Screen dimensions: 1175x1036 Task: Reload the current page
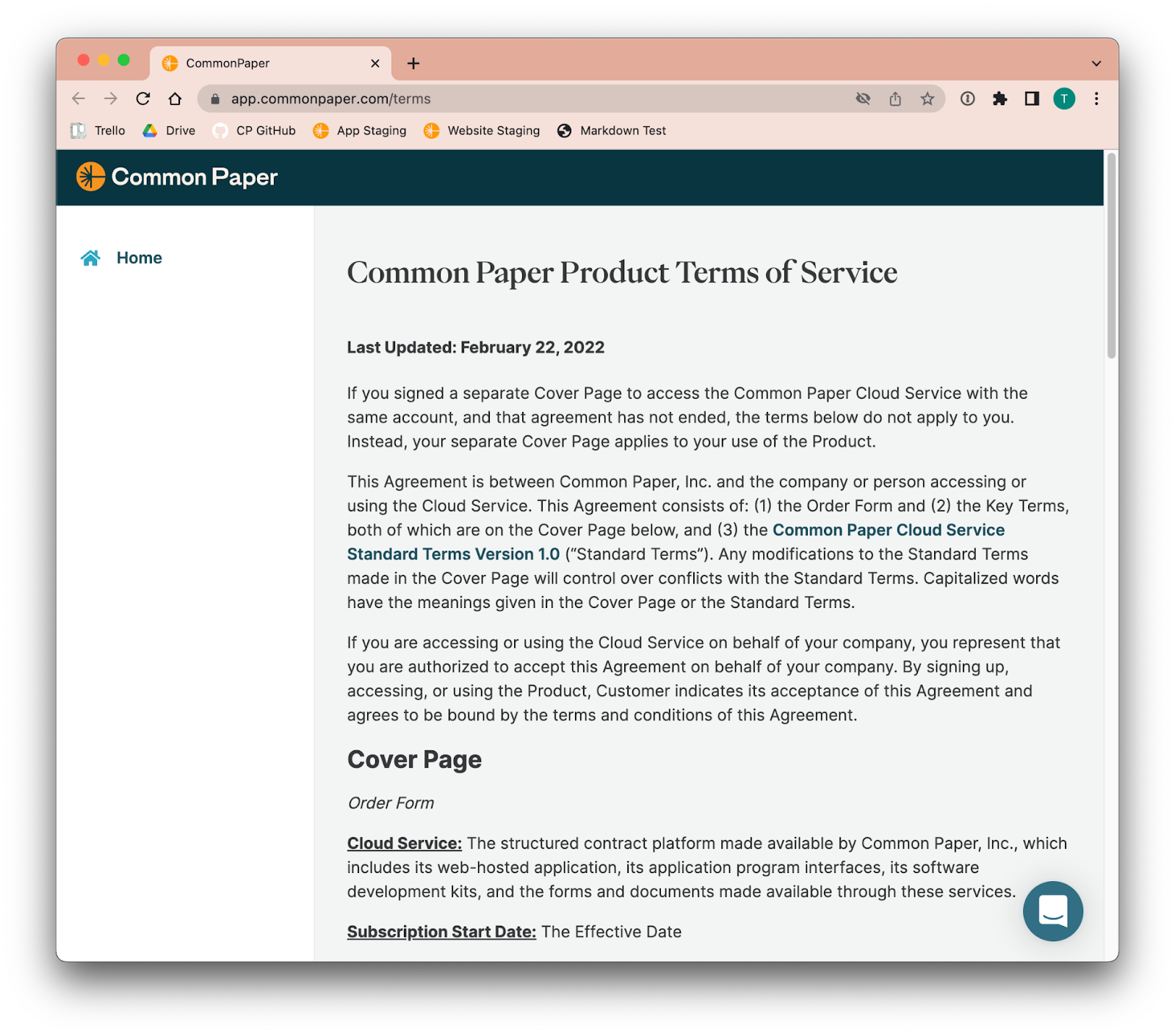coord(143,98)
